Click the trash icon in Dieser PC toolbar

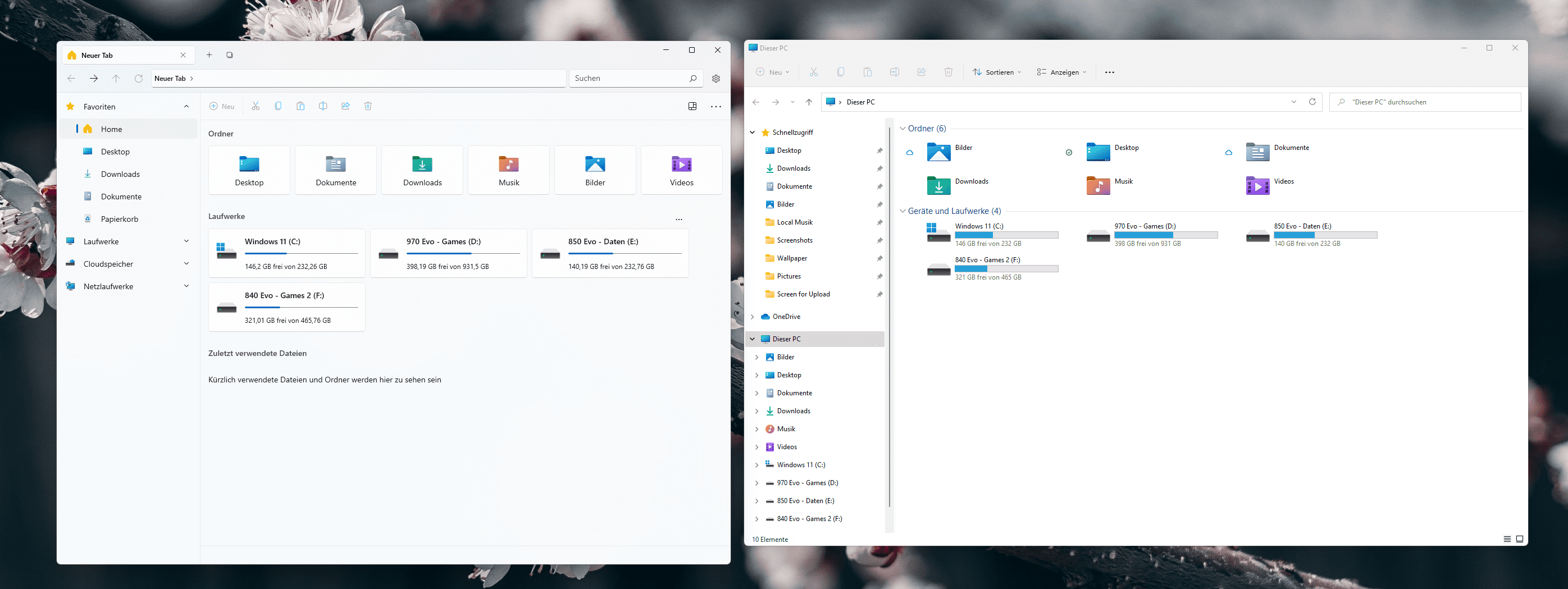click(949, 72)
